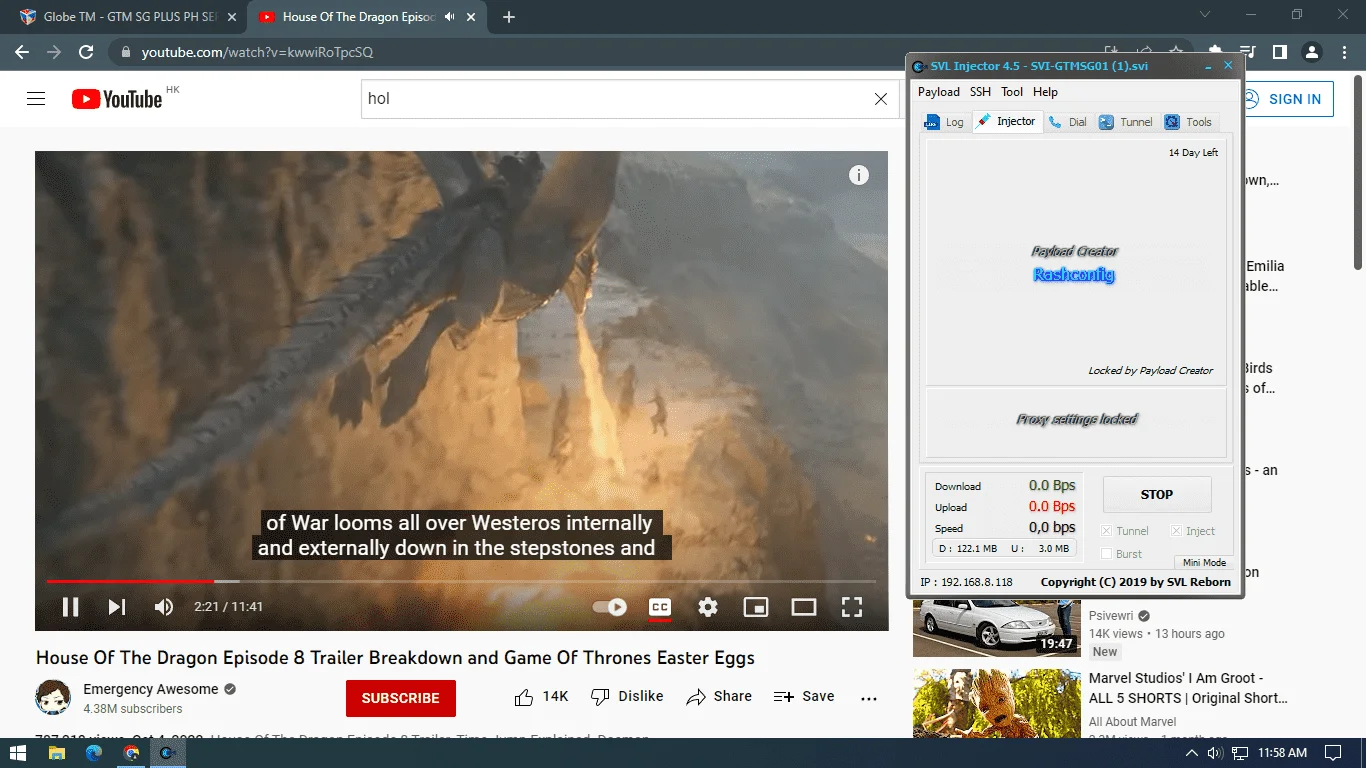Enable the Burst checkbox
The height and width of the screenshot is (768, 1366).
pyautogui.click(x=1106, y=554)
